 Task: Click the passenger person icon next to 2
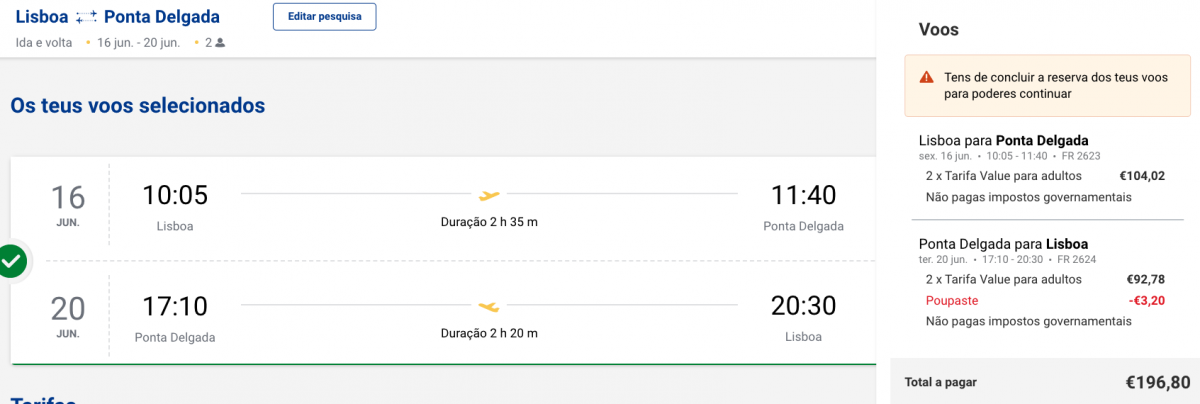pos(220,43)
